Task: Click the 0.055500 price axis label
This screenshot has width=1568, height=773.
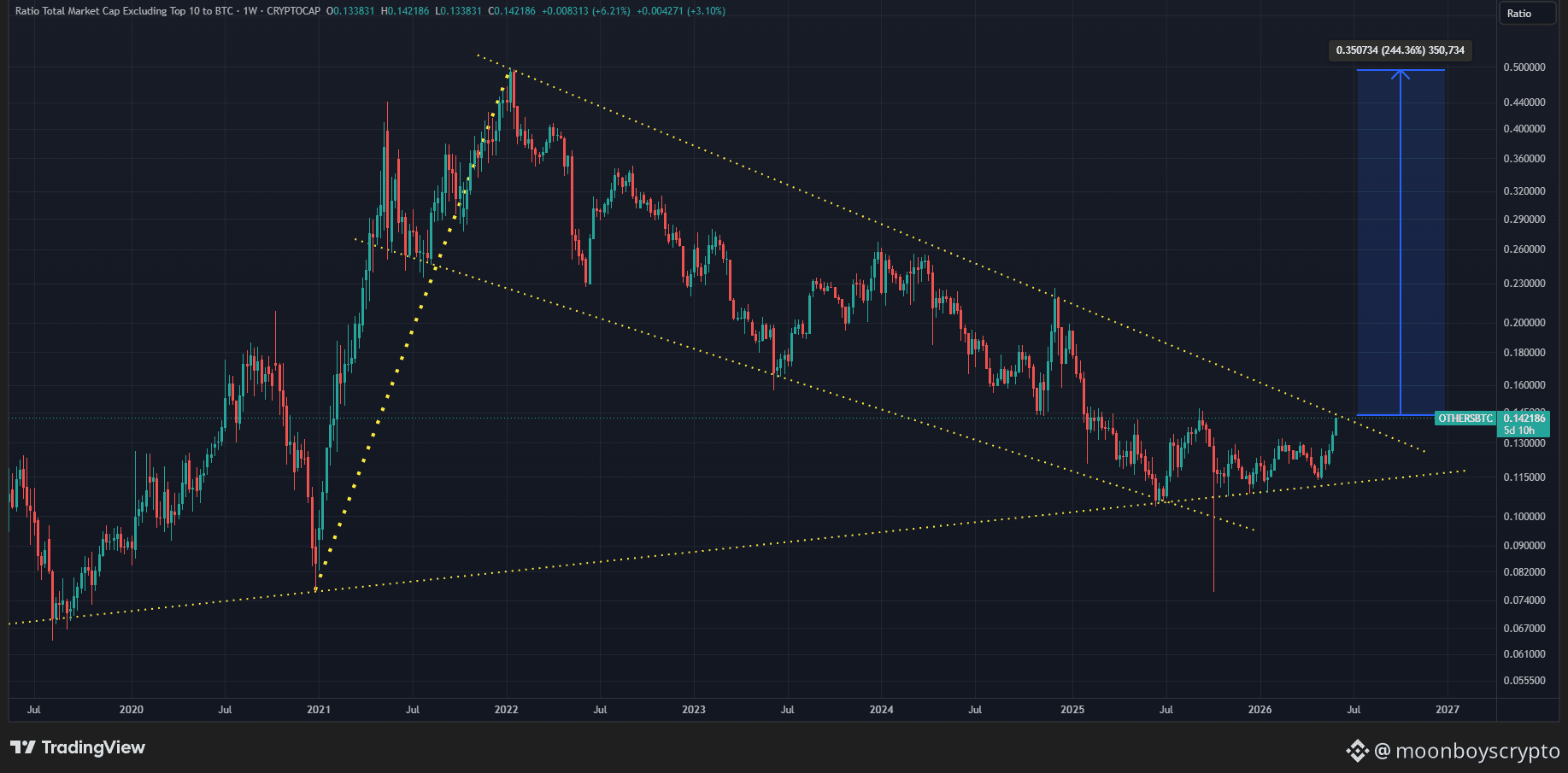Action: 1524,681
